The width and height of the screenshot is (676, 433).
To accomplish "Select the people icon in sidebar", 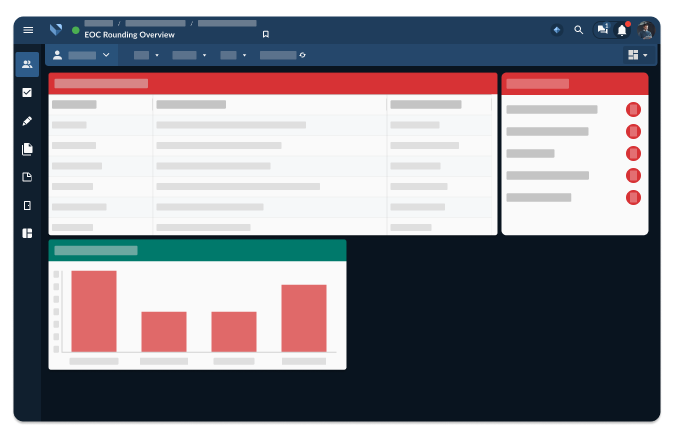I will click(27, 64).
